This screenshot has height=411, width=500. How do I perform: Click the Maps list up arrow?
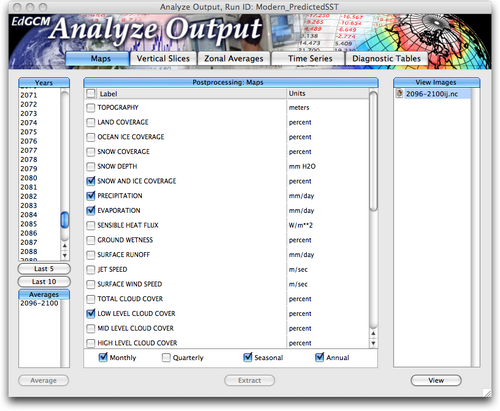pos(373,334)
